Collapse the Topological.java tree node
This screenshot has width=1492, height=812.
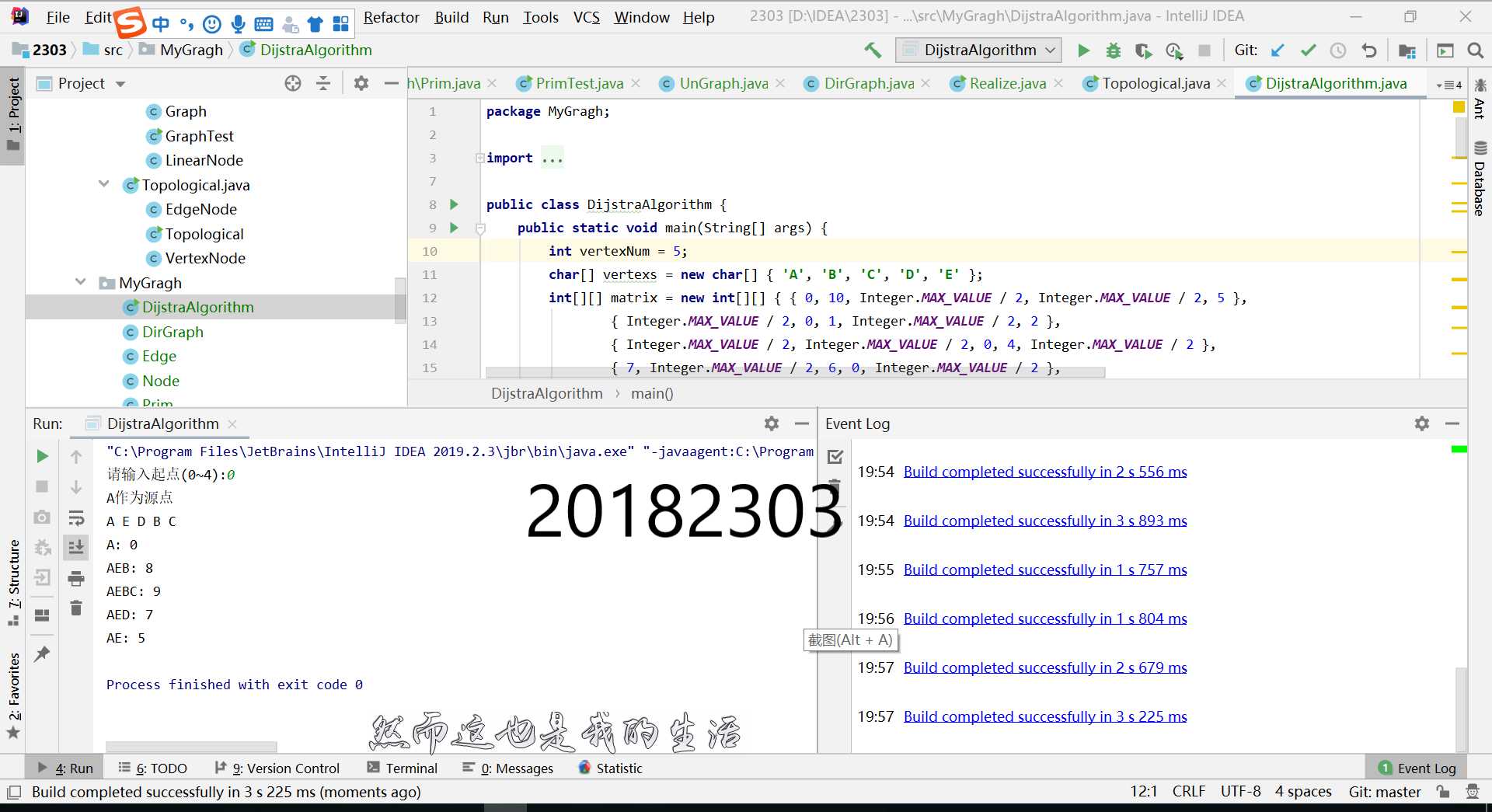(104, 184)
